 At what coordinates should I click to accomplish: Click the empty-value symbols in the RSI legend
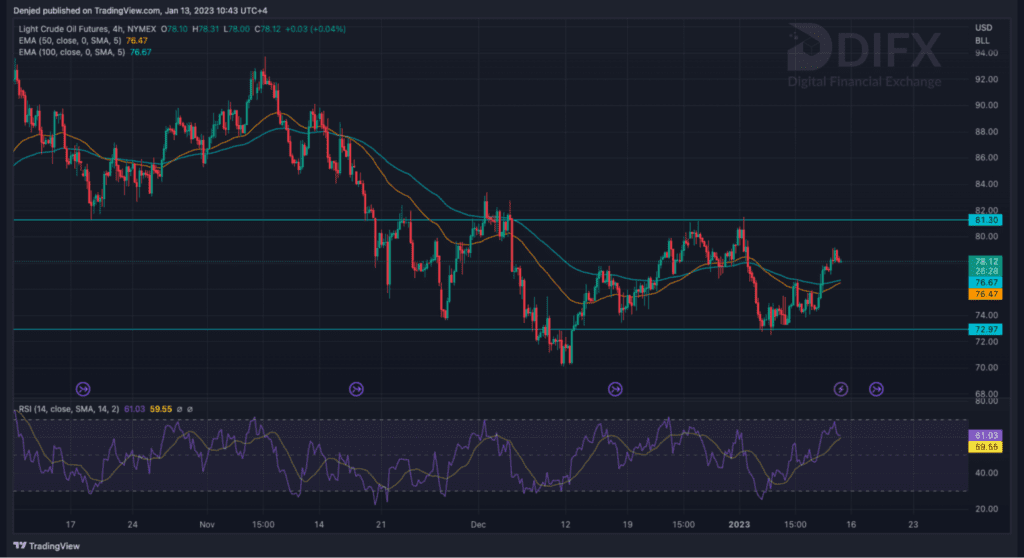(184, 409)
